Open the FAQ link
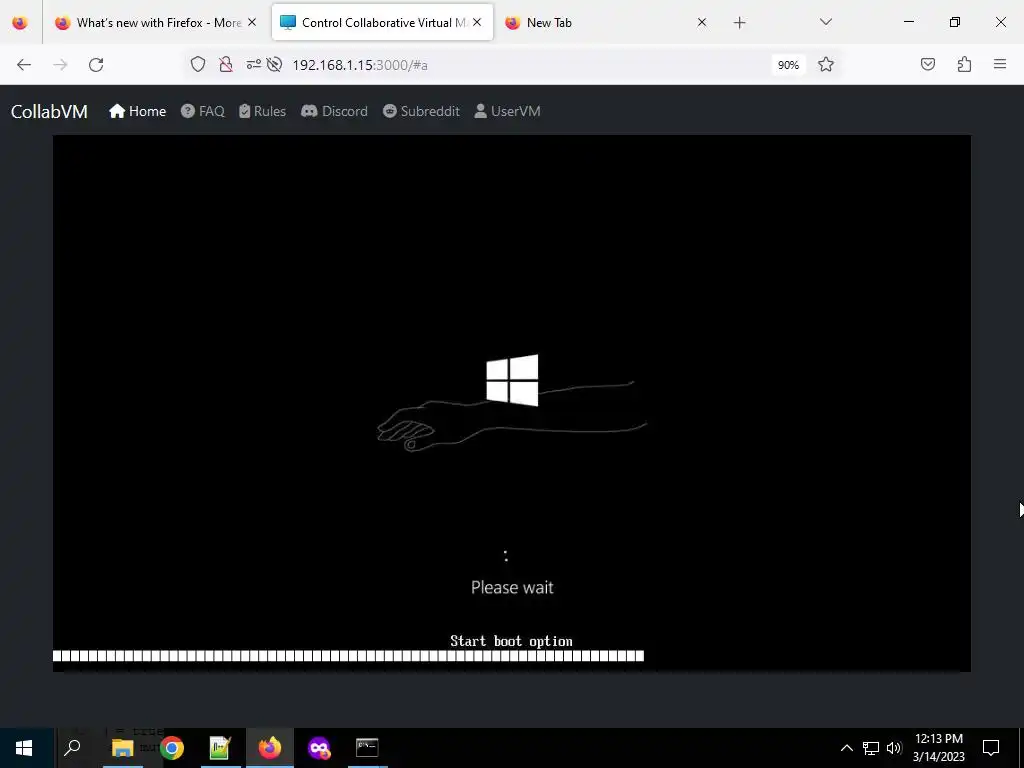1024x768 pixels. (202, 111)
